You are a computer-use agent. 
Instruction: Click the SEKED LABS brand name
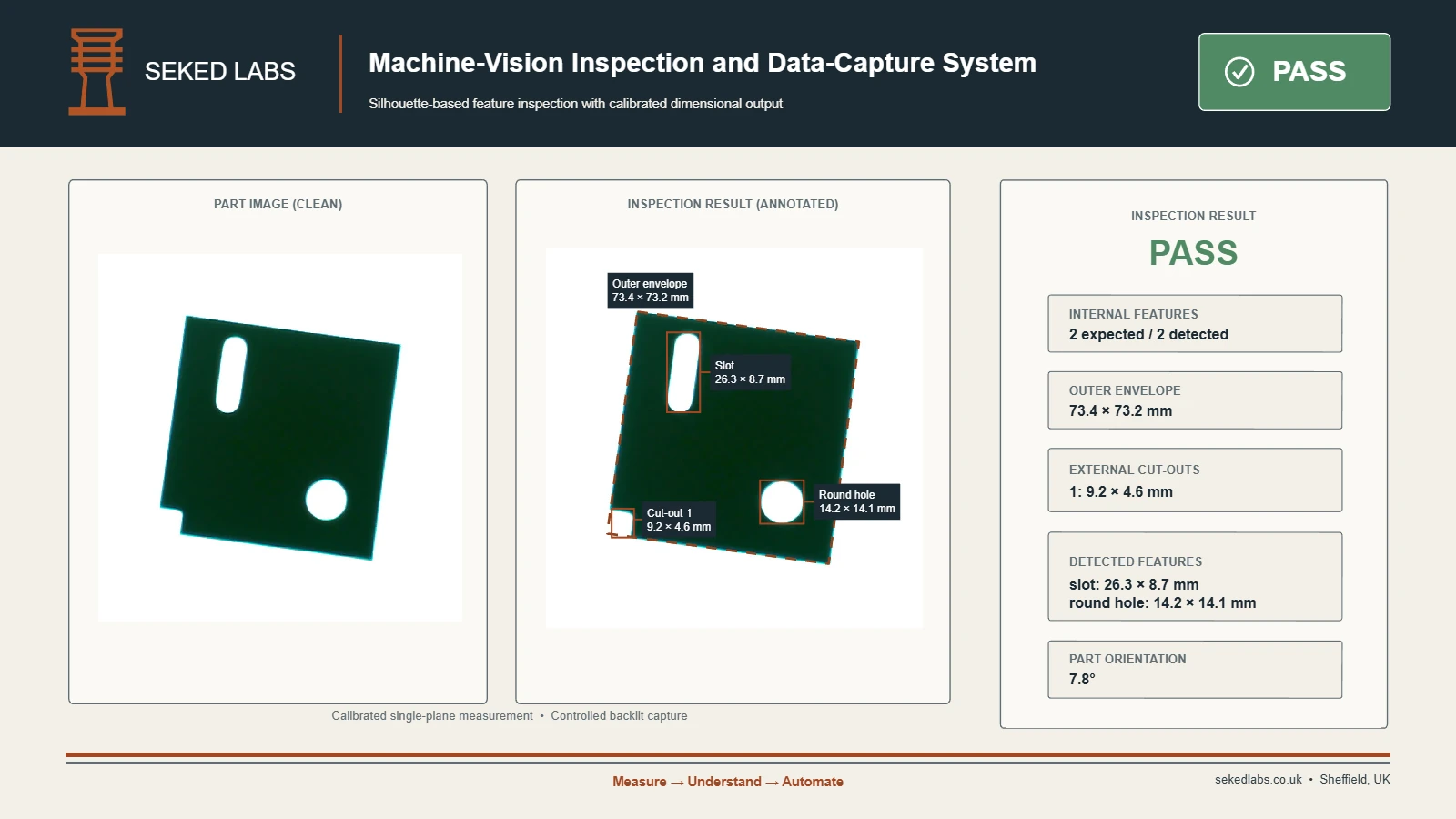click(x=219, y=72)
